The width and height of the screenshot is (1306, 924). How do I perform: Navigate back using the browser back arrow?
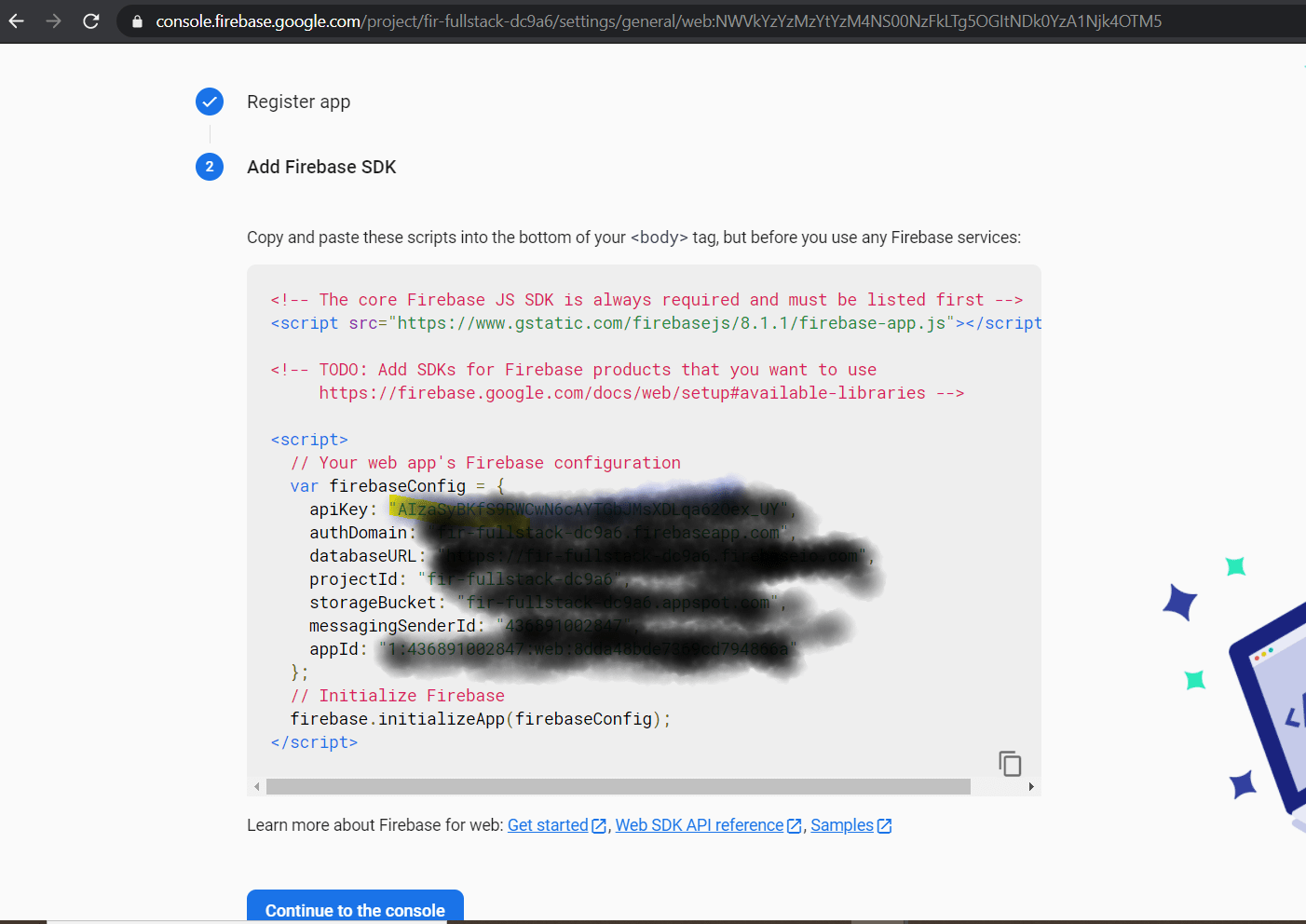coord(17,20)
